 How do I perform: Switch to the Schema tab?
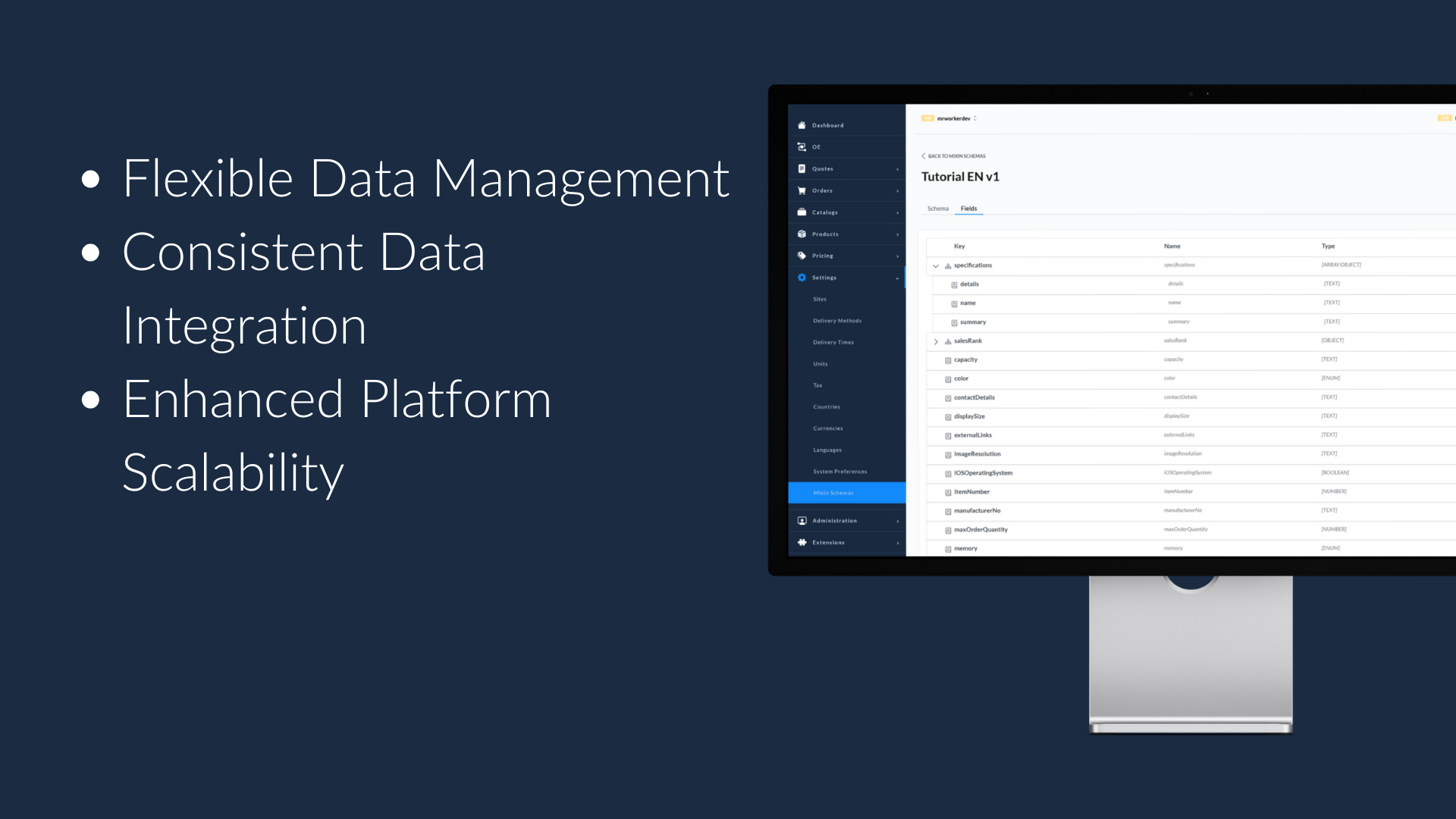point(937,209)
